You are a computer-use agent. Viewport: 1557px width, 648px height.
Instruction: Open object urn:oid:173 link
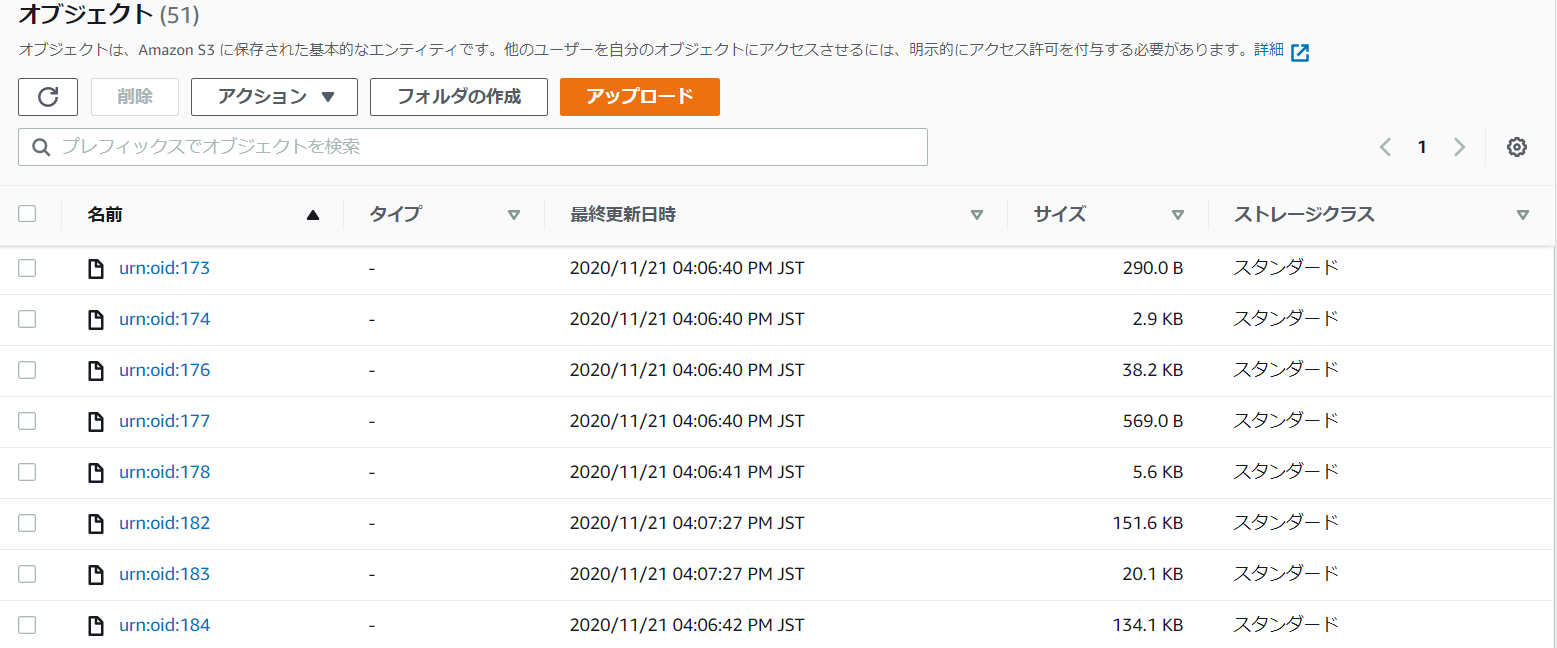[x=164, y=268]
